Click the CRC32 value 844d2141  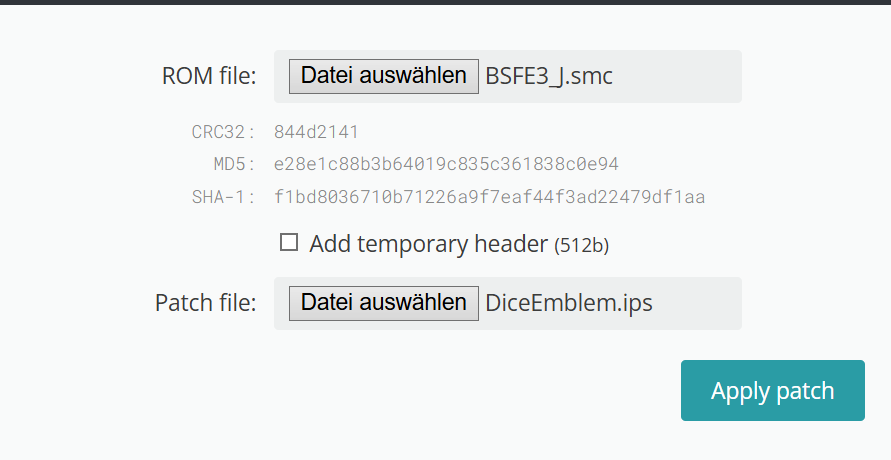(316, 132)
